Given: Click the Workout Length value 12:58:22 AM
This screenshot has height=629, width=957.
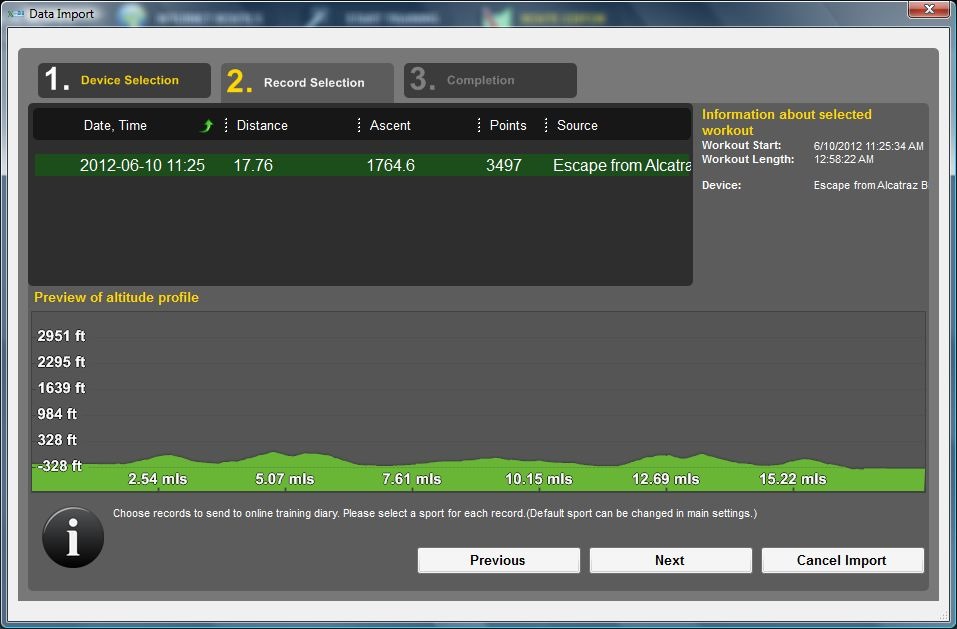Looking at the screenshot, I should (x=843, y=159).
